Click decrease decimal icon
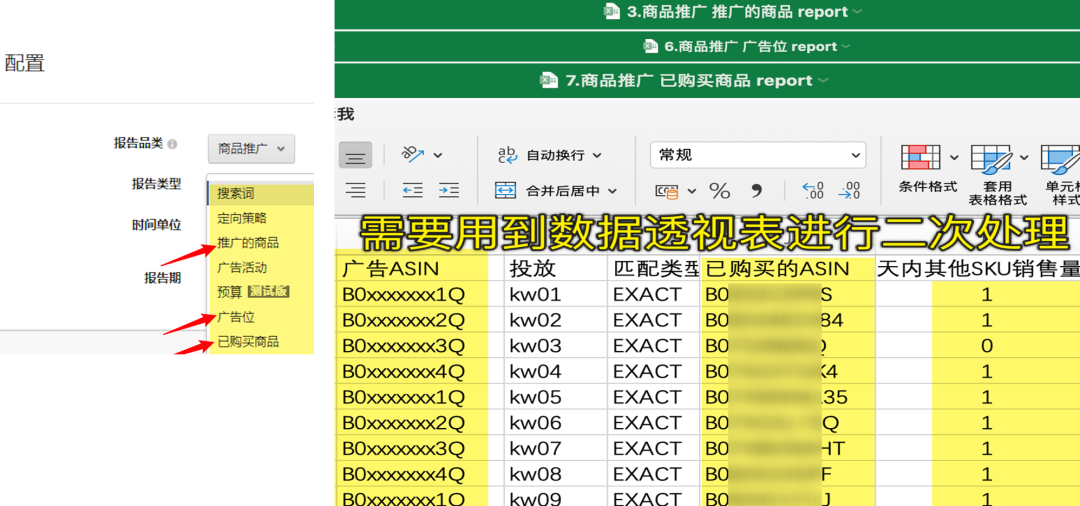1080x506 pixels. pos(850,191)
